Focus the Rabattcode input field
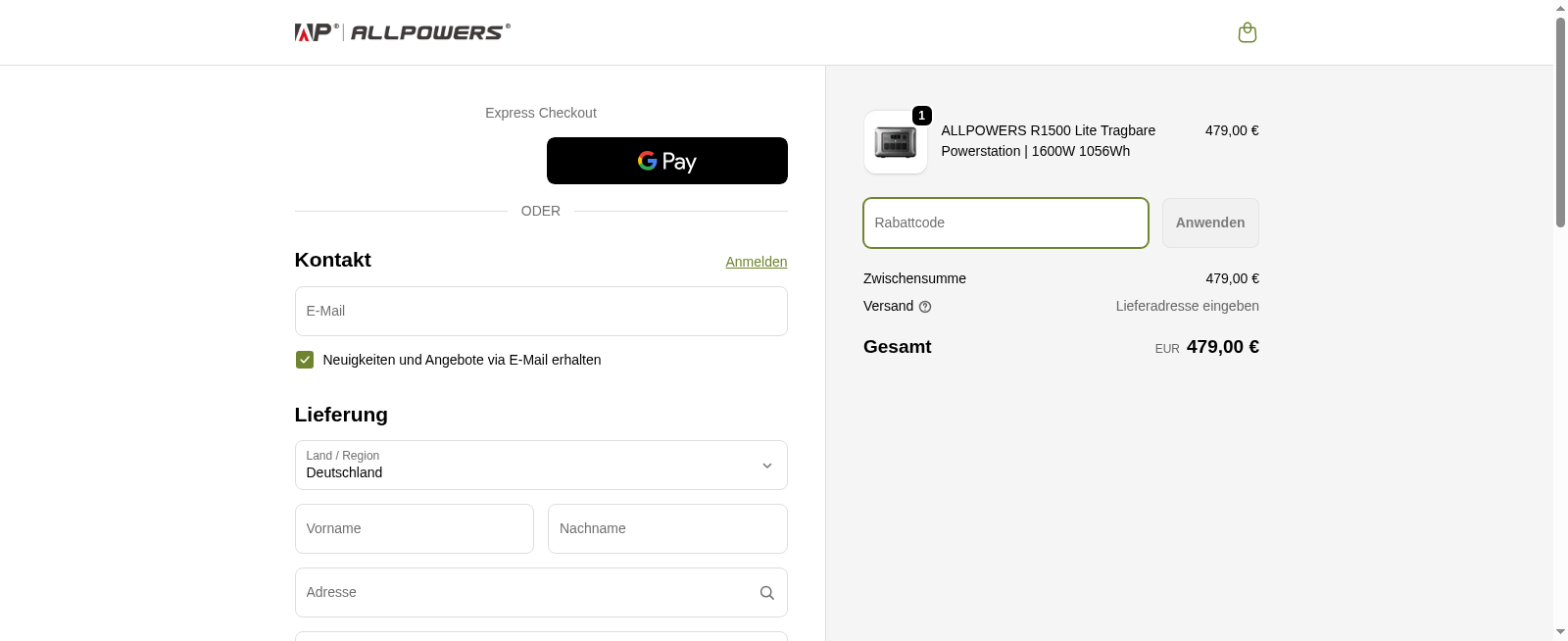The image size is (1568, 641). point(1005,222)
